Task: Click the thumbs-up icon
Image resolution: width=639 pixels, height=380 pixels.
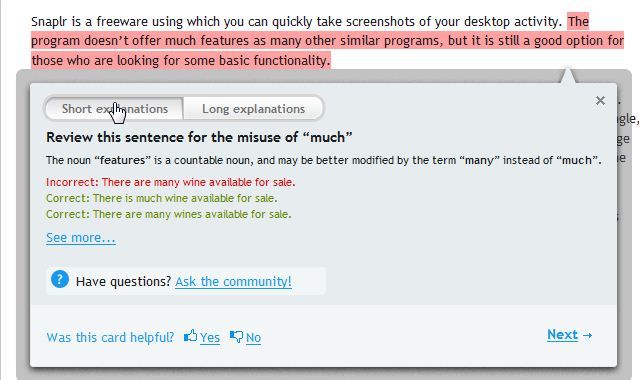Action: pyautogui.click(x=190, y=336)
